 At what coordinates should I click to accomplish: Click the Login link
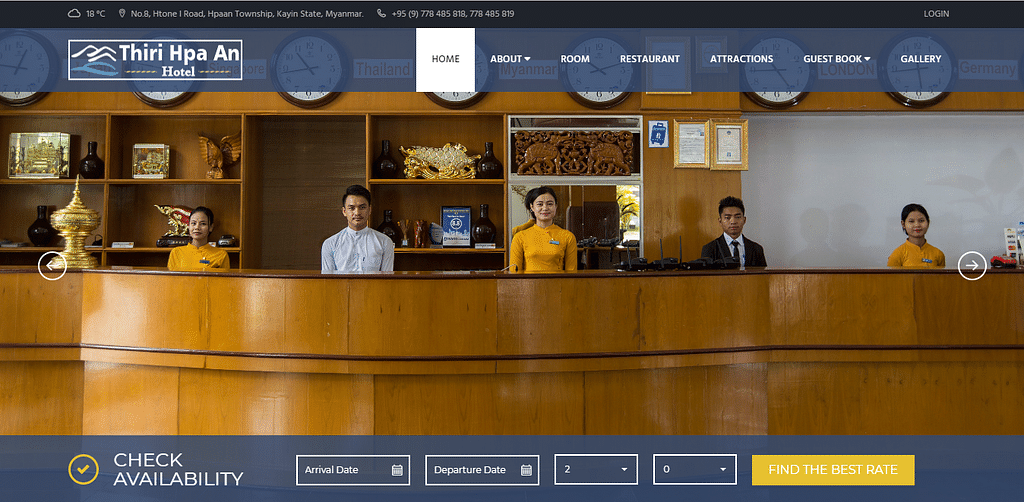click(x=936, y=14)
